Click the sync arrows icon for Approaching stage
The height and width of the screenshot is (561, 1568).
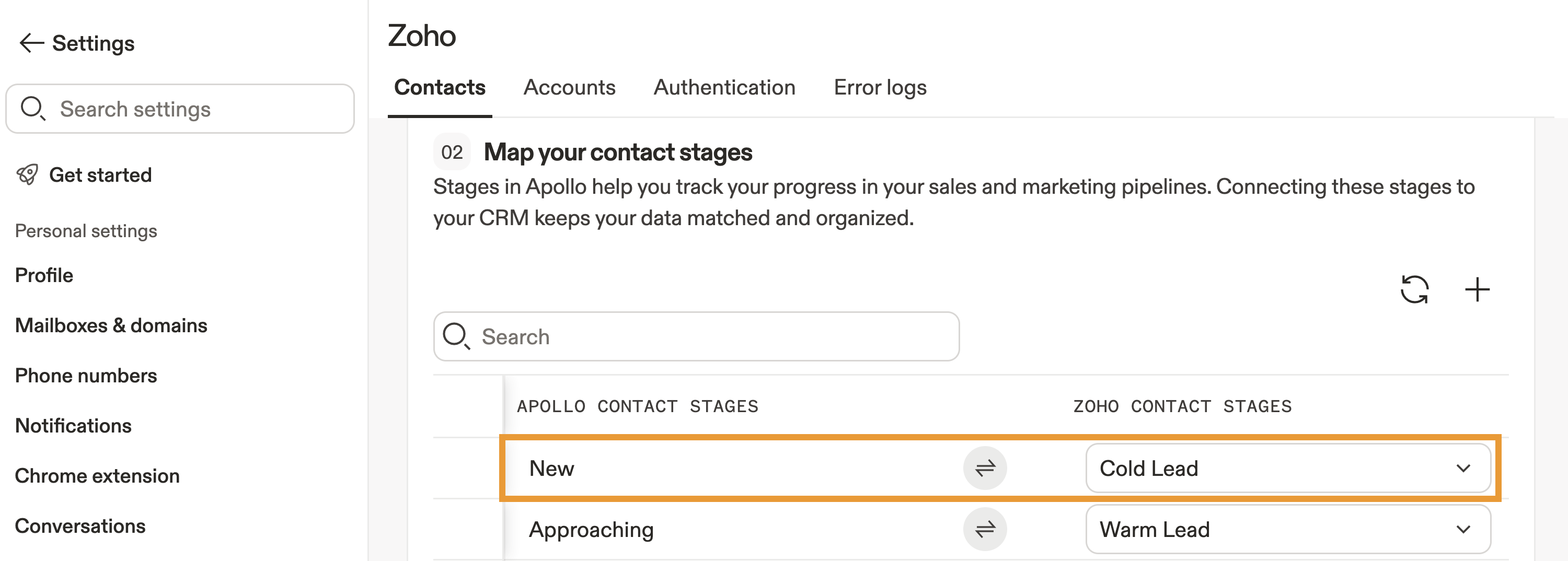984,529
